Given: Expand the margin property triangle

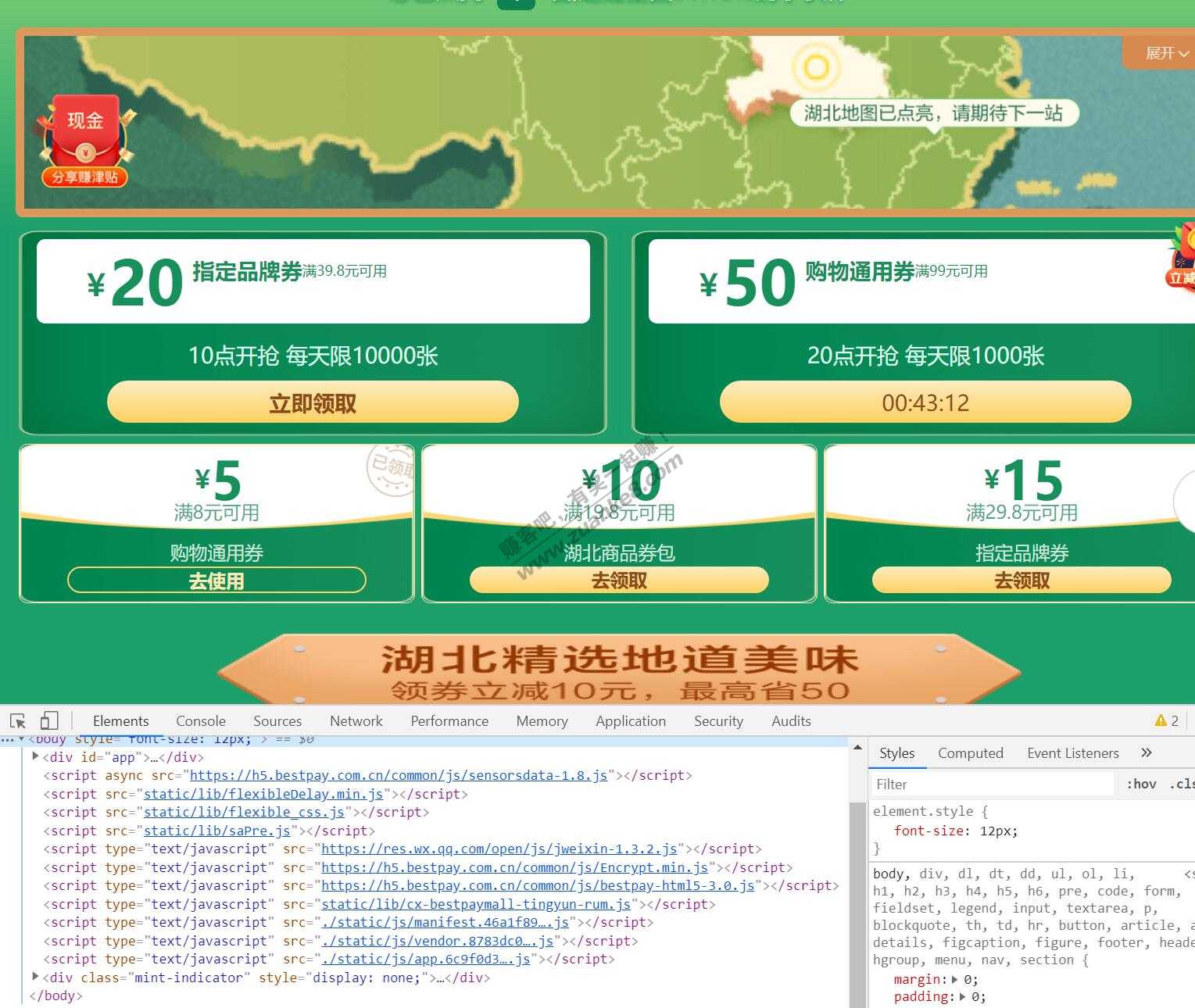Looking at the screenshot, I should coord(955,979).
